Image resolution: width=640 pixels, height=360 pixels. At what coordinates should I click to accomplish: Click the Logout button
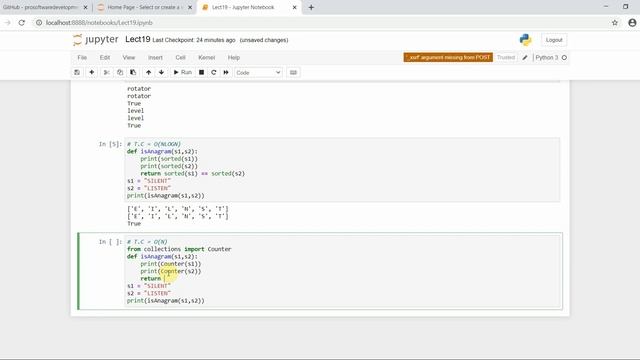coord(554,40)
